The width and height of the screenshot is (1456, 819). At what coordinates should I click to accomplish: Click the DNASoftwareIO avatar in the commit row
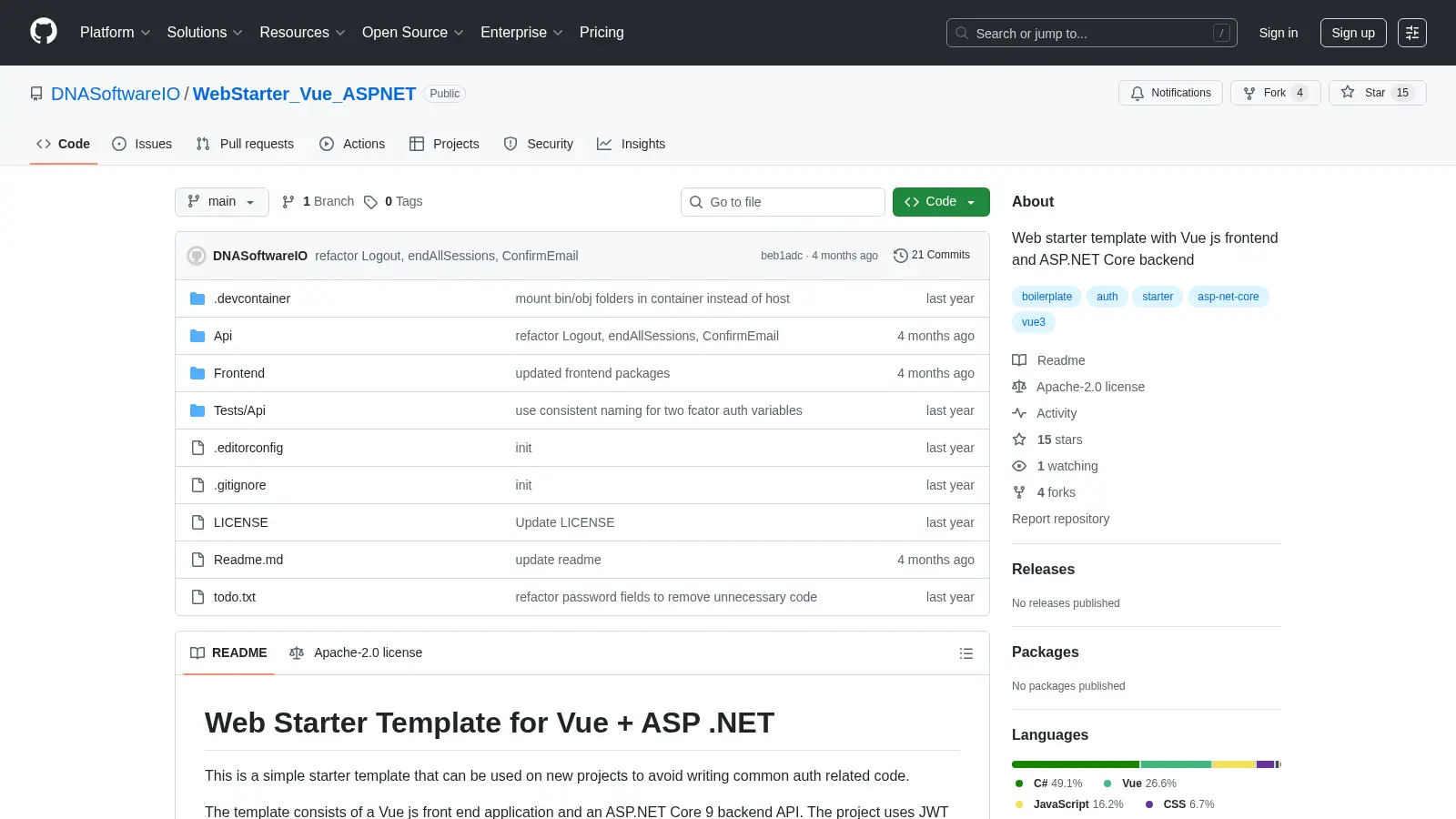pyautogui.click(x=197, y=256)
